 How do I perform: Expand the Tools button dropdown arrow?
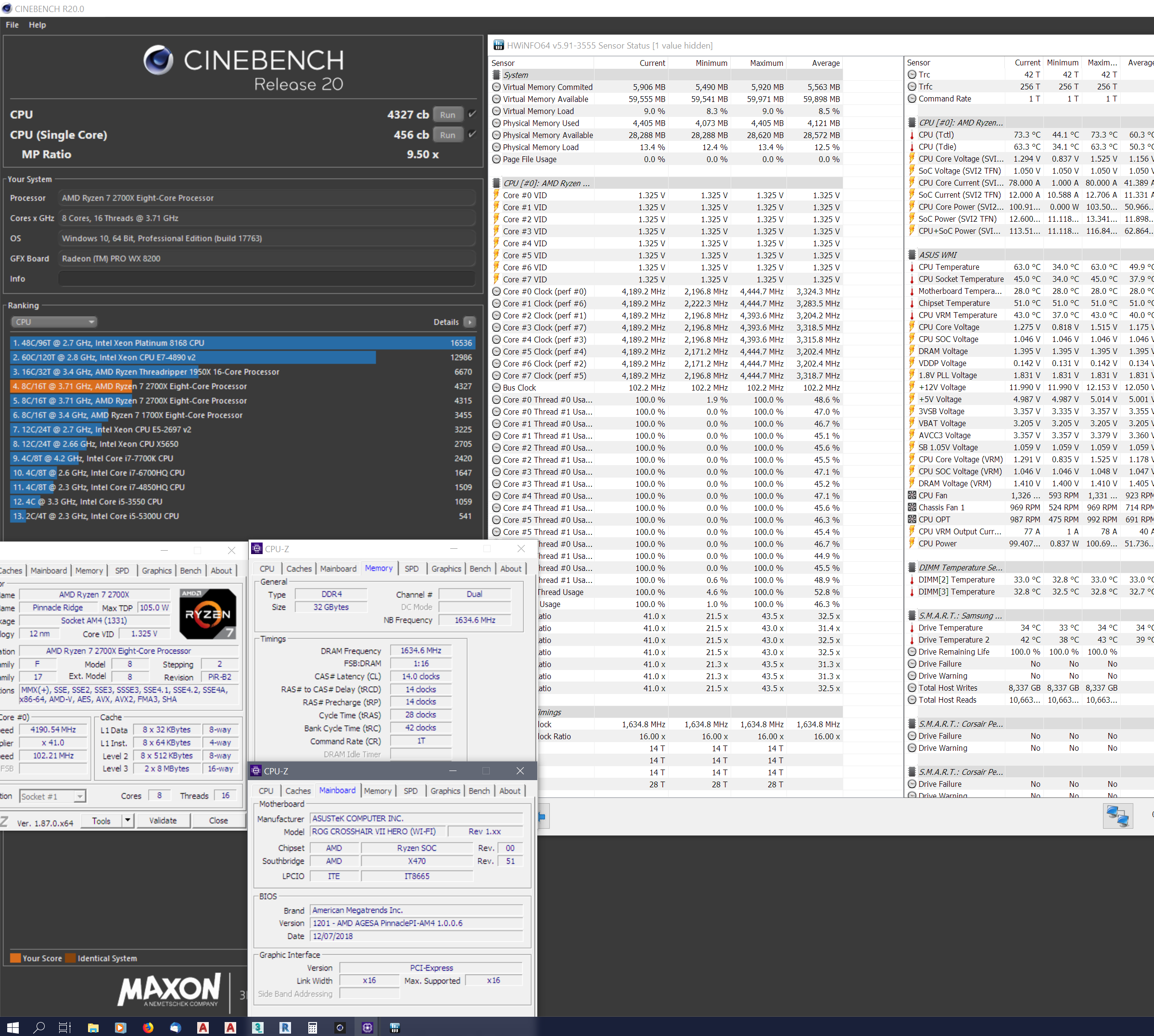point(127,820)
